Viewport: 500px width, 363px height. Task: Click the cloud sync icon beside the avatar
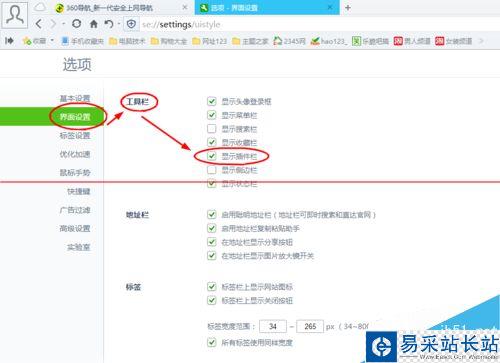pos(40,7)
